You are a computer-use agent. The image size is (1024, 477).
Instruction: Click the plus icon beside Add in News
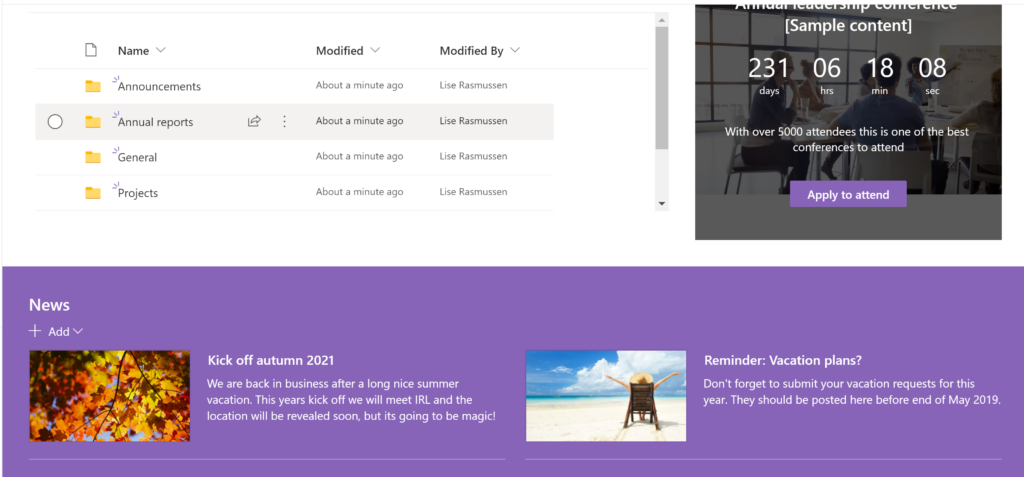pyautogui.click(x=35, y=331)
